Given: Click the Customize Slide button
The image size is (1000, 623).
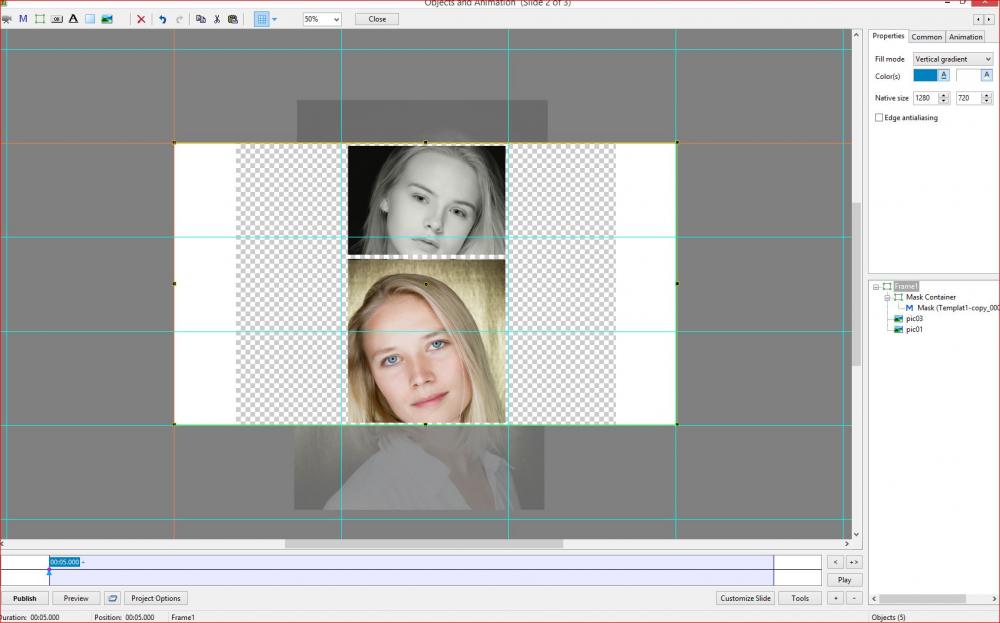Looking at the screenshot, I should [x=746, y=598].
